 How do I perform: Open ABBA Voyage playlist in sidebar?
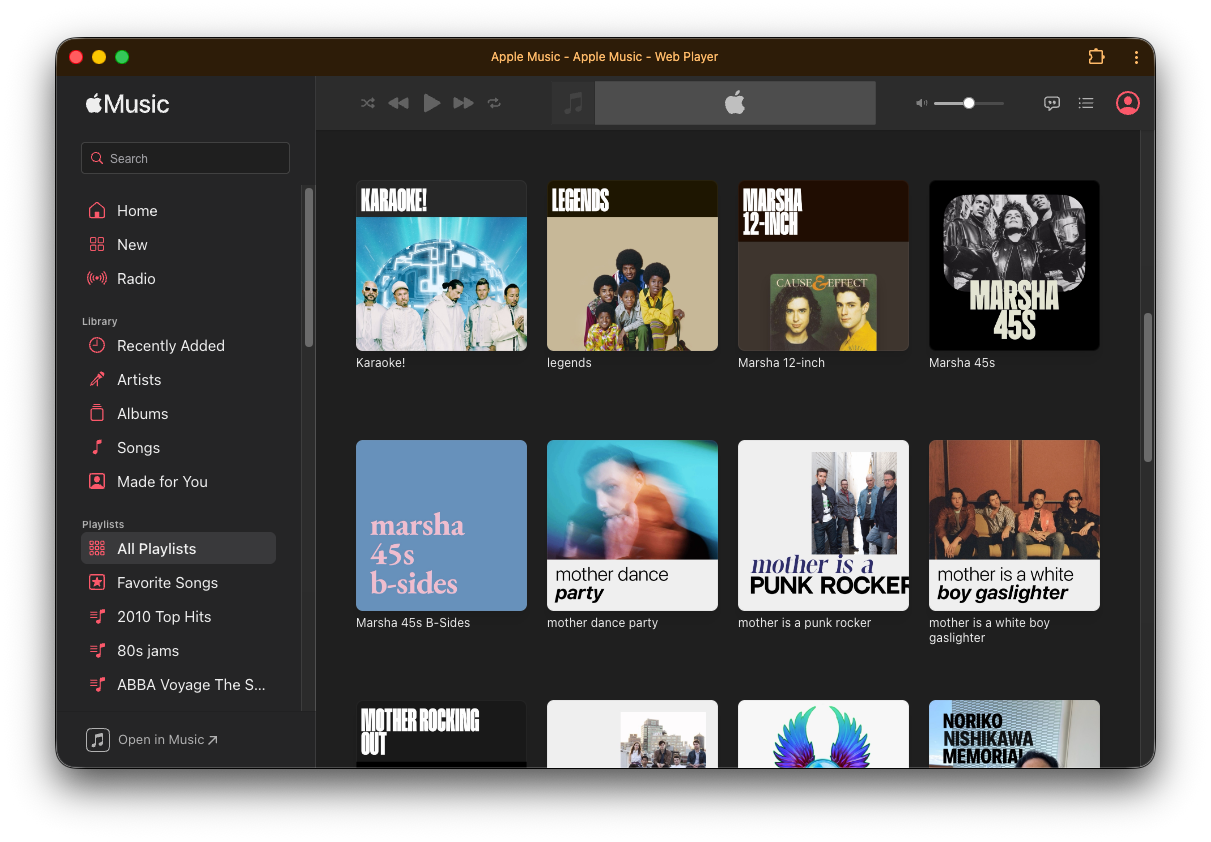tap(178, 685)
